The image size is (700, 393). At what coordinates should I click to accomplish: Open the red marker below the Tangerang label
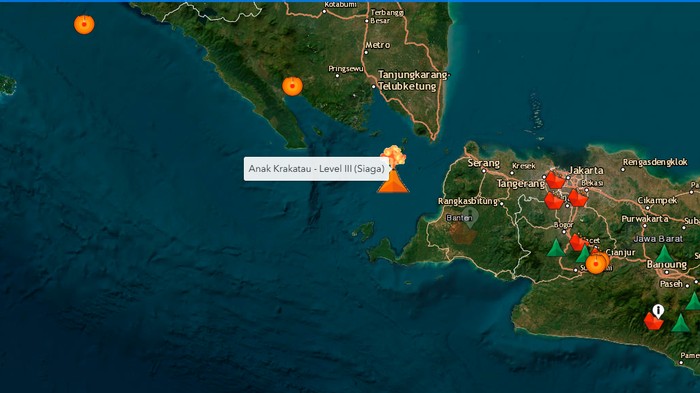tap(554, 201)
